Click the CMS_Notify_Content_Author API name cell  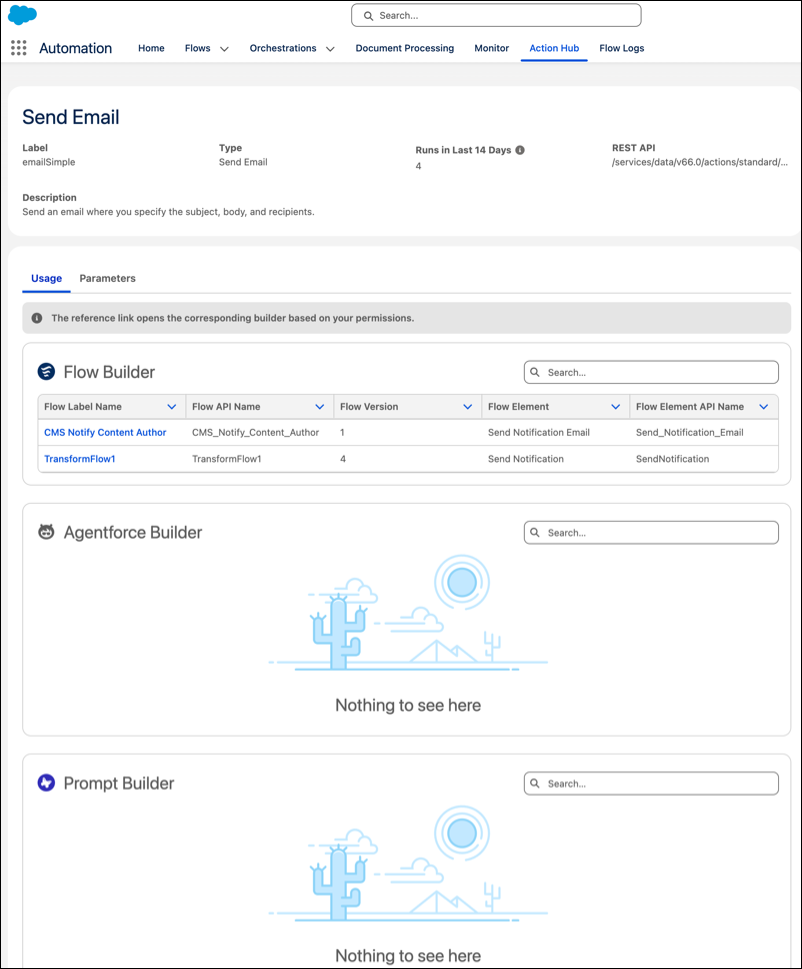(255, 433)
